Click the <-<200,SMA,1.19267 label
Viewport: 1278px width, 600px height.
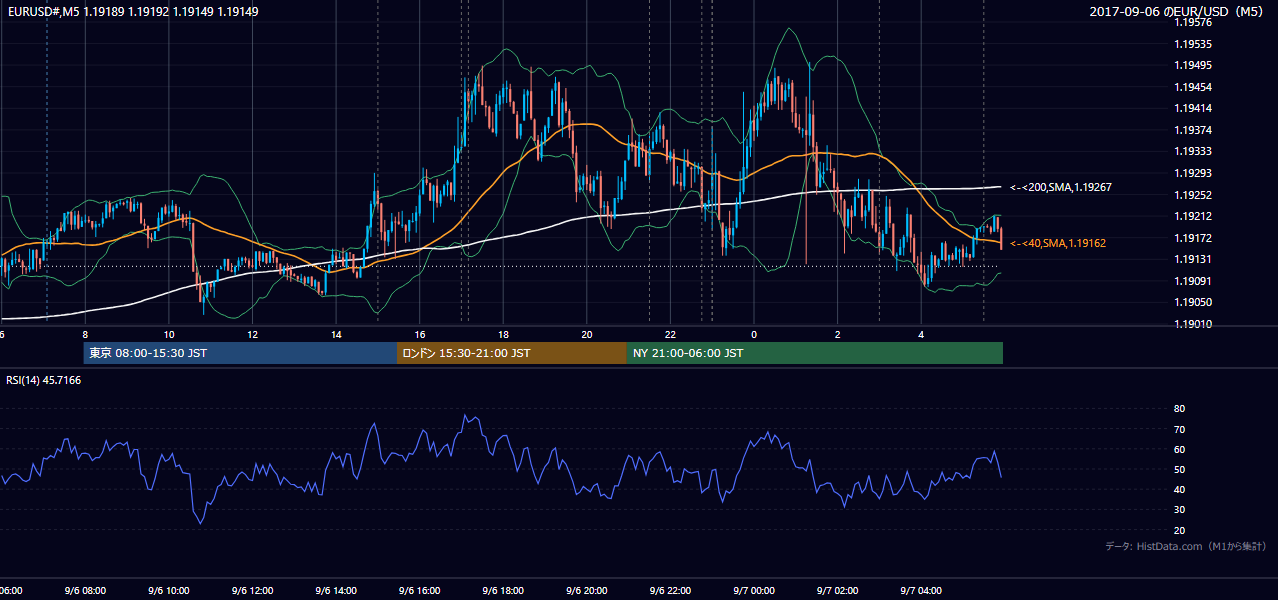(1060, 187)
